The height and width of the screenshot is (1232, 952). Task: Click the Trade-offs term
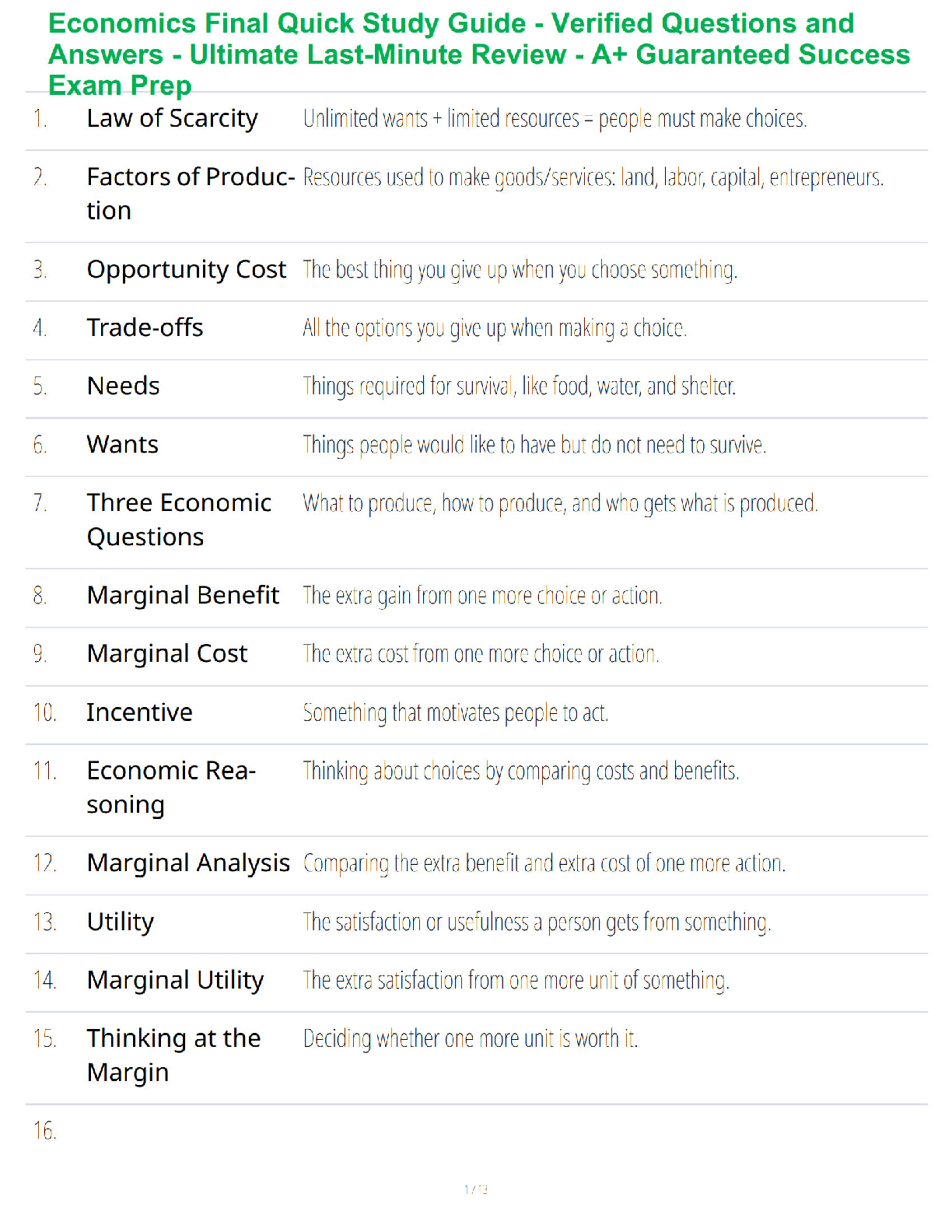145,327
